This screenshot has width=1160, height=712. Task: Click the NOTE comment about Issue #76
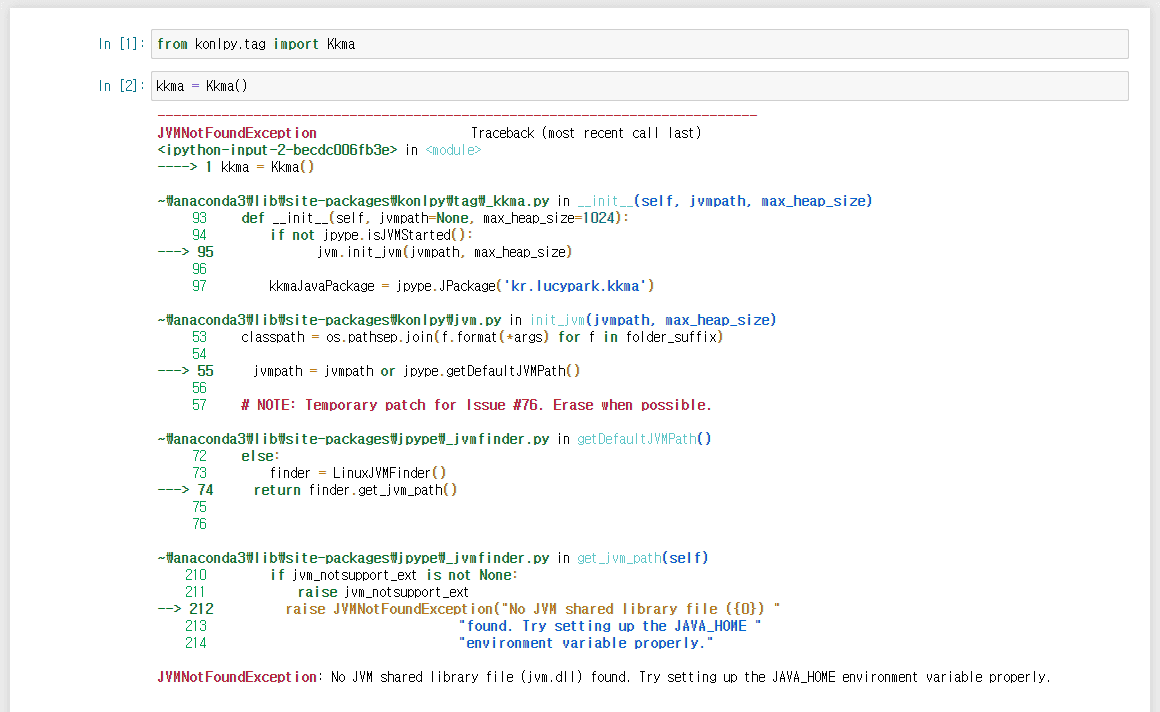[476, 405]
